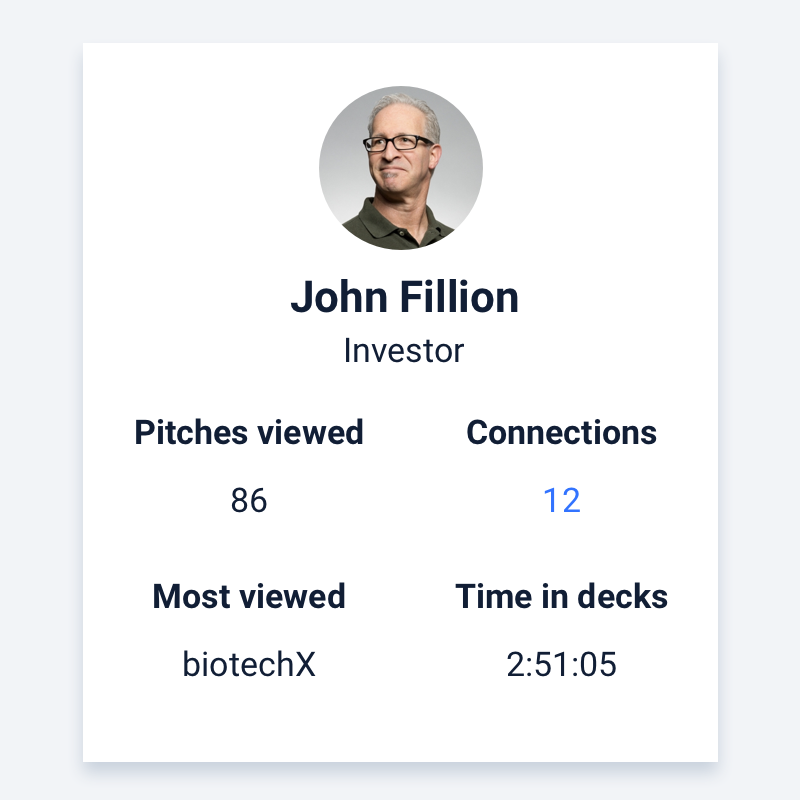Select the Time in decks heading
This screenshot has width=800, height=800.
tap(561, 596)
